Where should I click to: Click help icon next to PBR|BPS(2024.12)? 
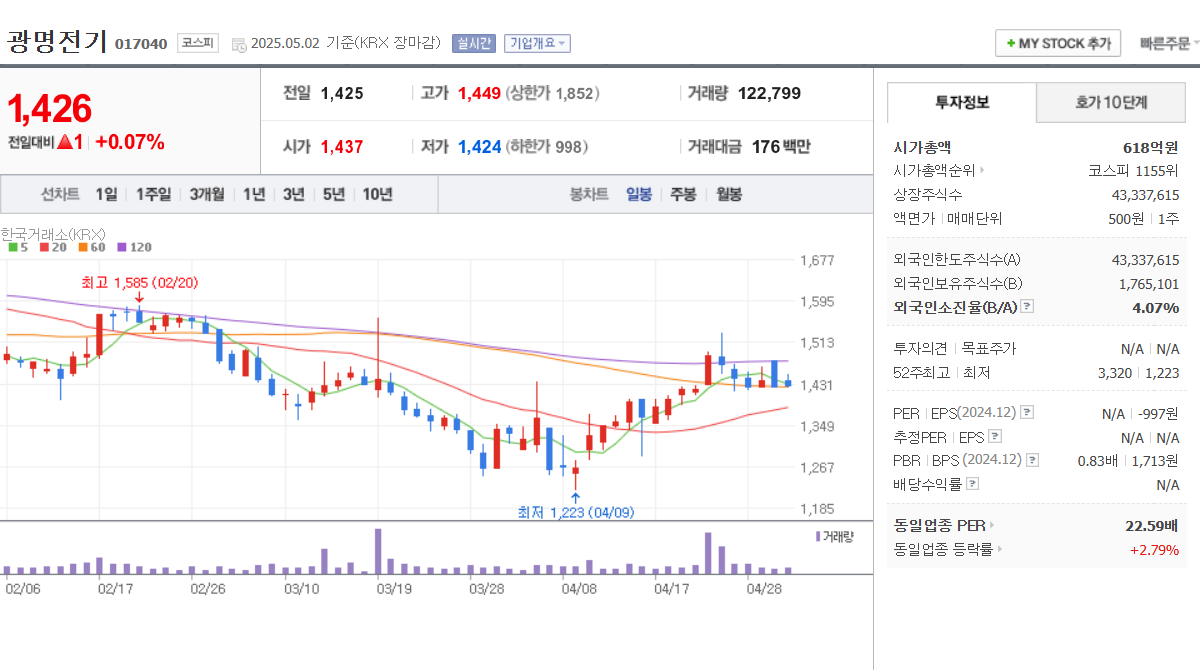[1033, 461]
